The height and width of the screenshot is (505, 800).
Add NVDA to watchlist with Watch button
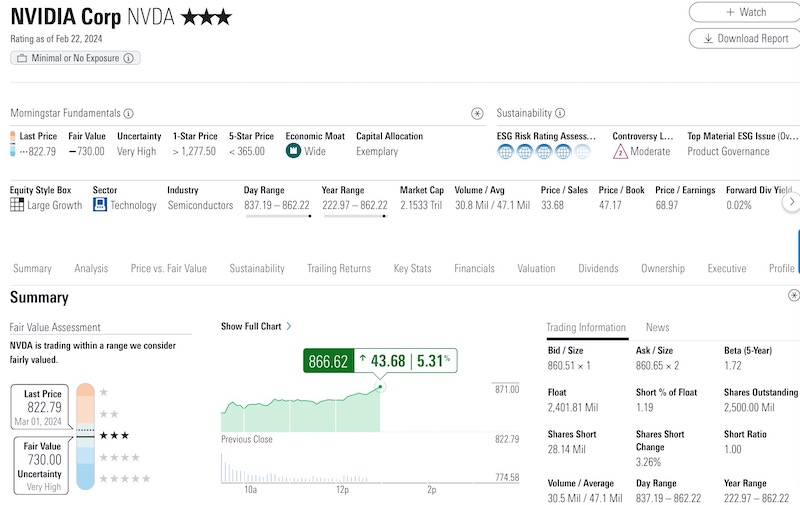pos(744,12)
